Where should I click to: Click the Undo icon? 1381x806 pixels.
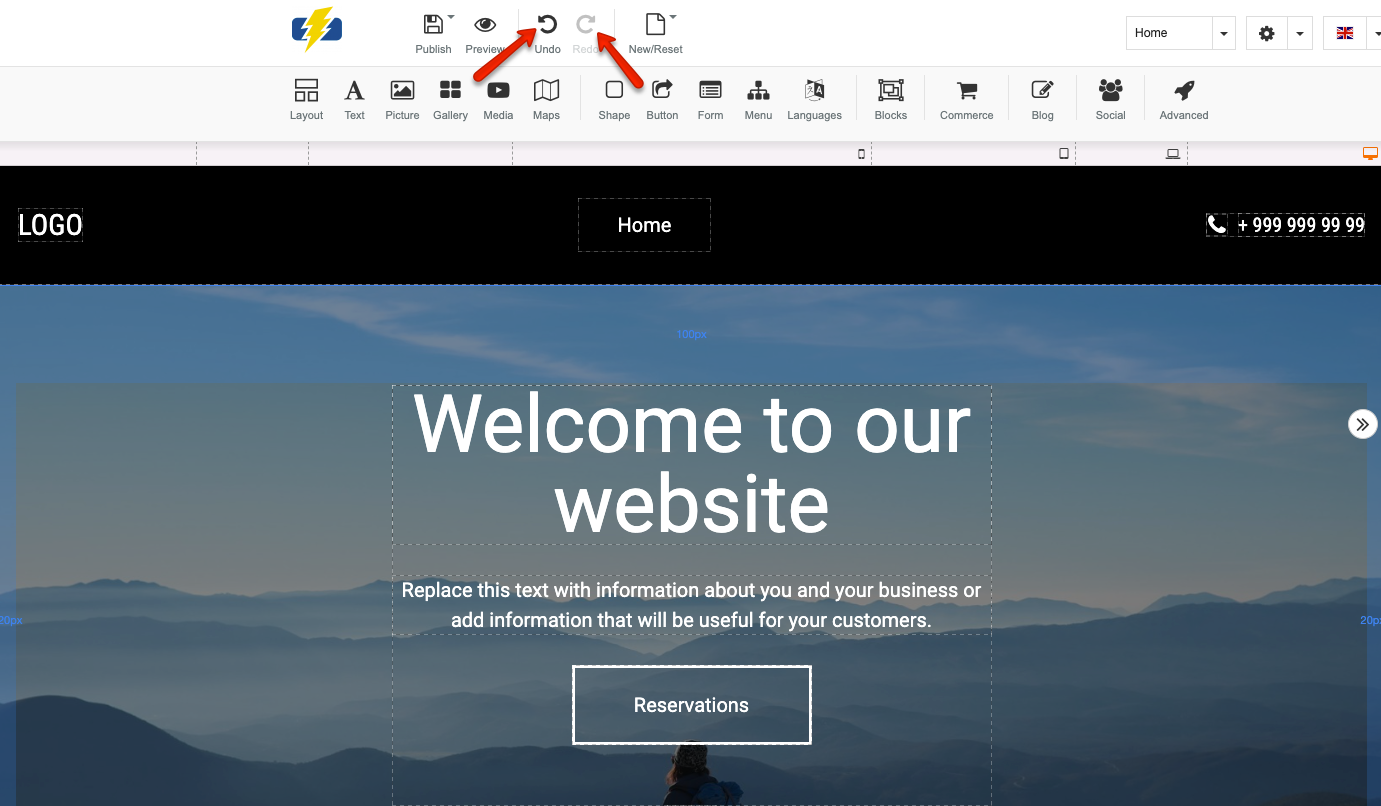[546, 25]
